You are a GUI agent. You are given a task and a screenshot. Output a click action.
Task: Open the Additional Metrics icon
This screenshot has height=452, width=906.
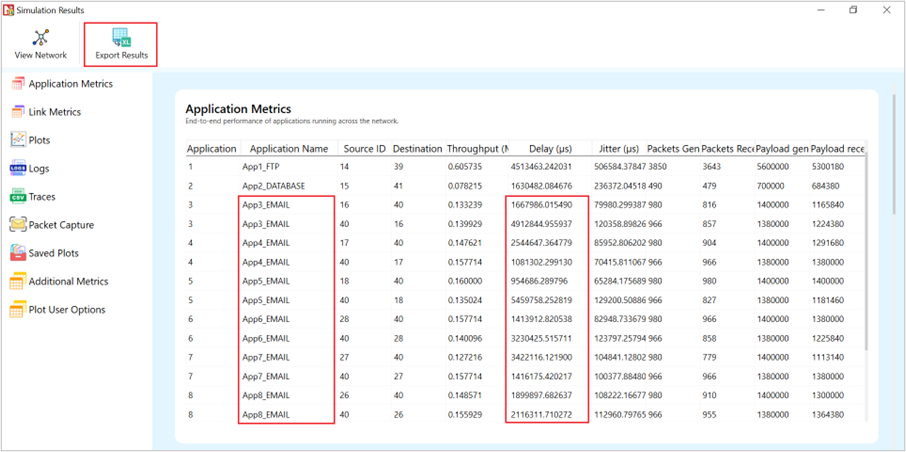coord(18,282)
